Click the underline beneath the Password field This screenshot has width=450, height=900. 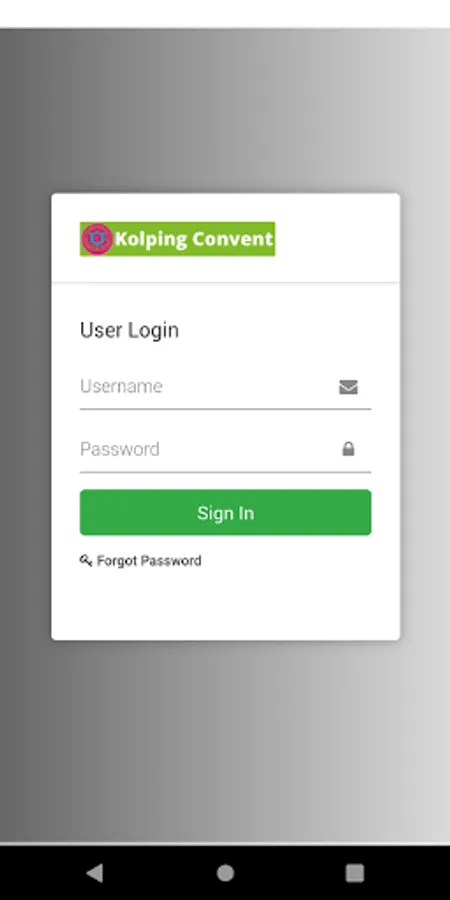click(226, 472)
